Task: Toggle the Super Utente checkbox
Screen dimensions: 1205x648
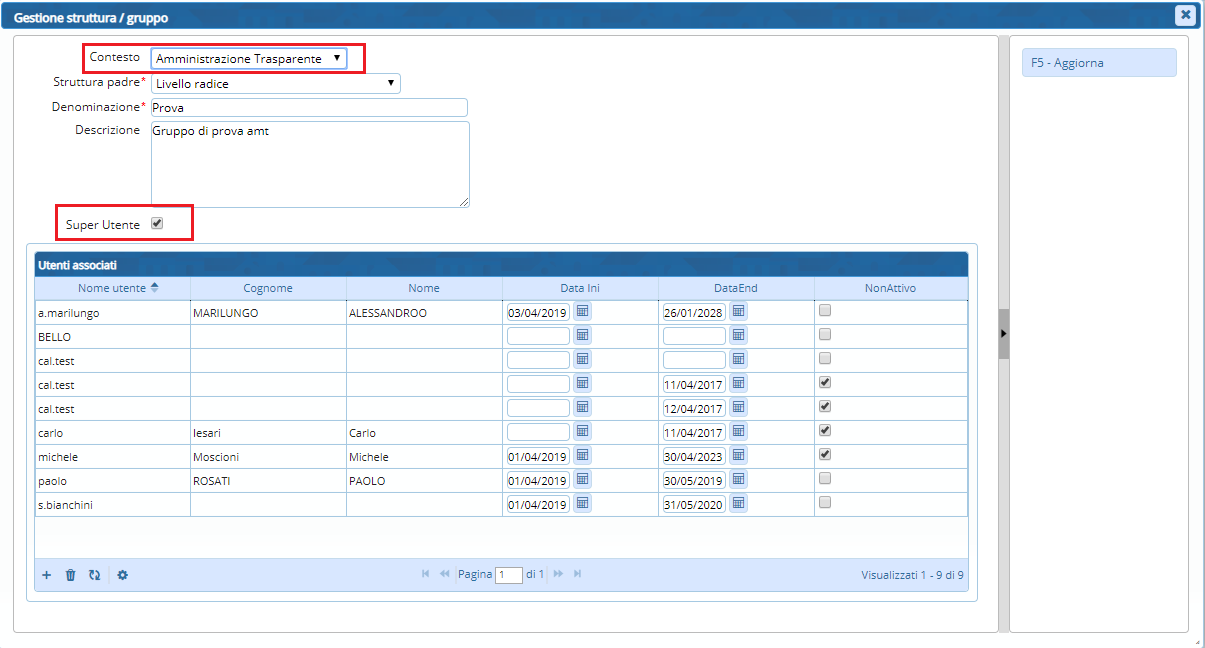Action: (157, 224)
